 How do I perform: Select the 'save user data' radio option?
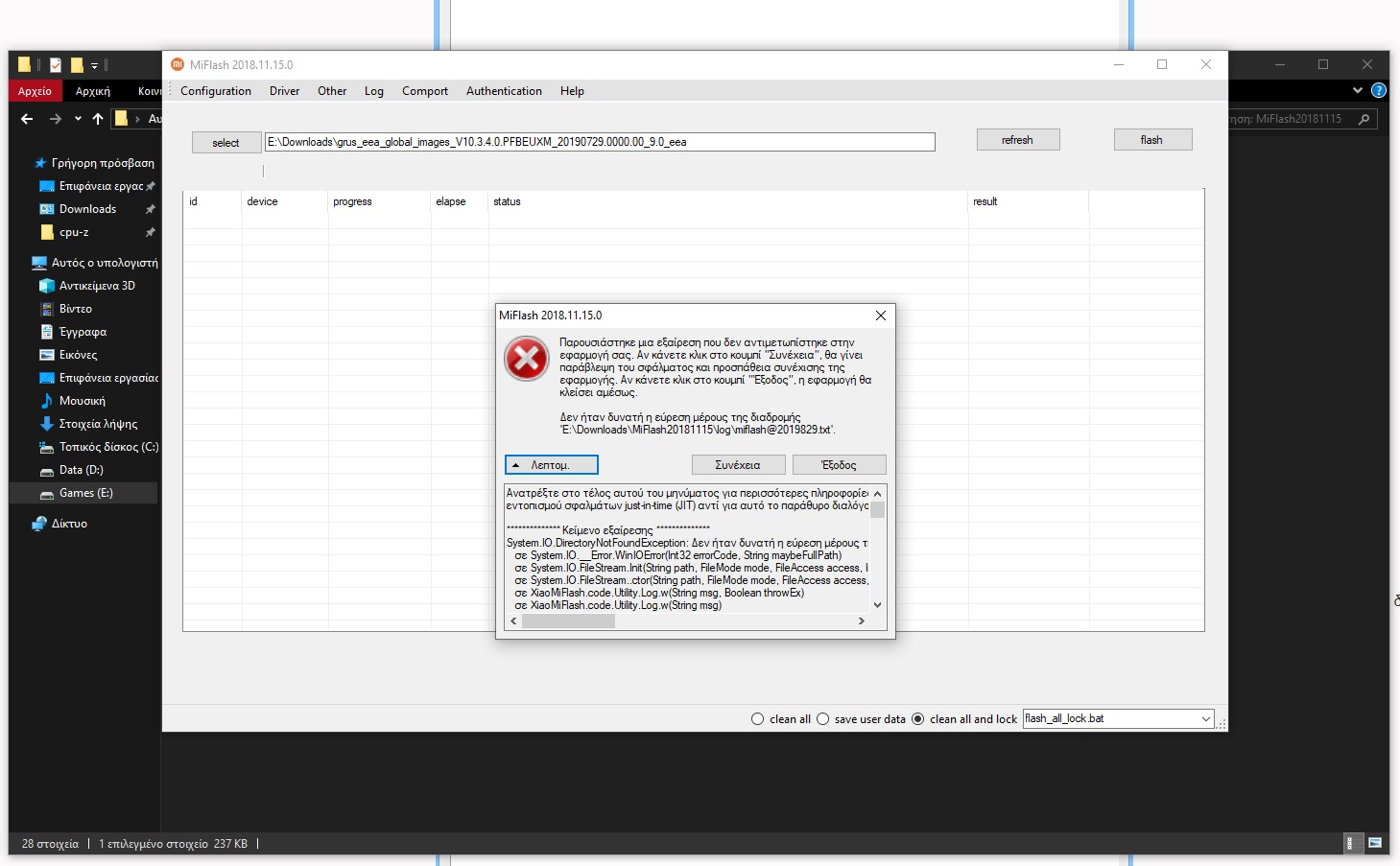[823, 719]
